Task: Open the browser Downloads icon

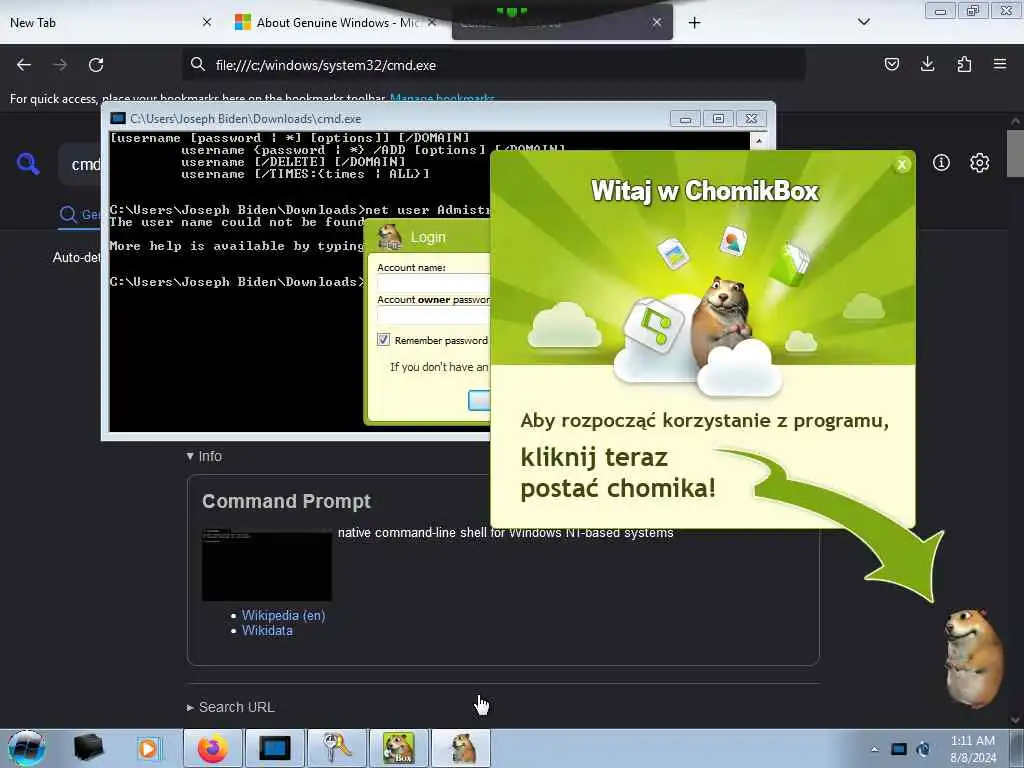Action: click(927, 64)
